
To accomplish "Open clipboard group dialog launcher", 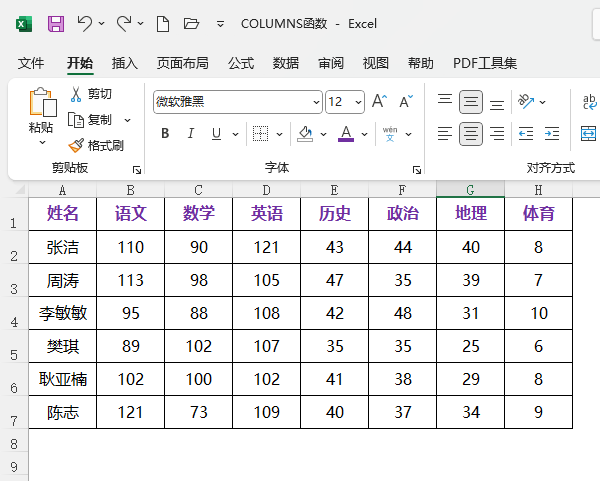I will coord(137,170).
